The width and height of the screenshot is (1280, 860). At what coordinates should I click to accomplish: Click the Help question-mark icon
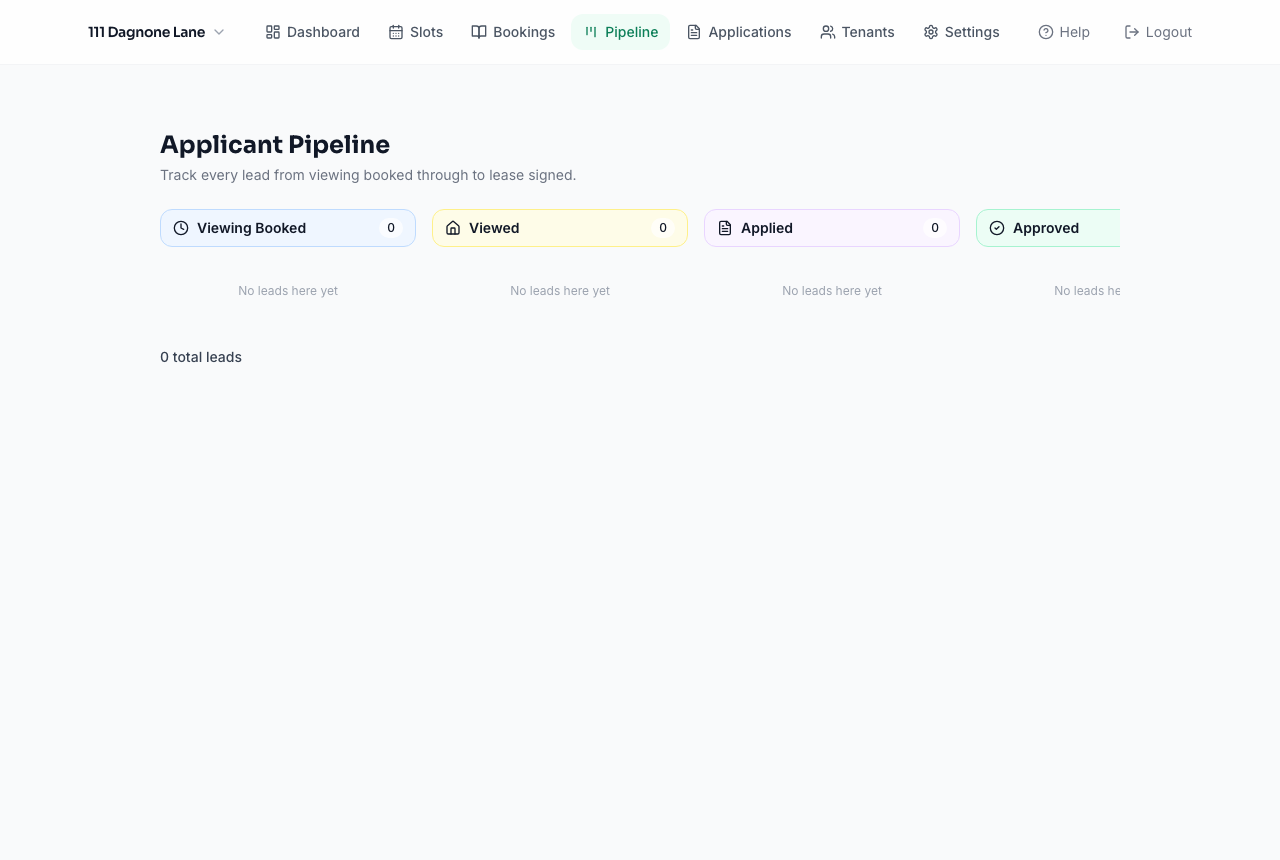pos(1046,32)
